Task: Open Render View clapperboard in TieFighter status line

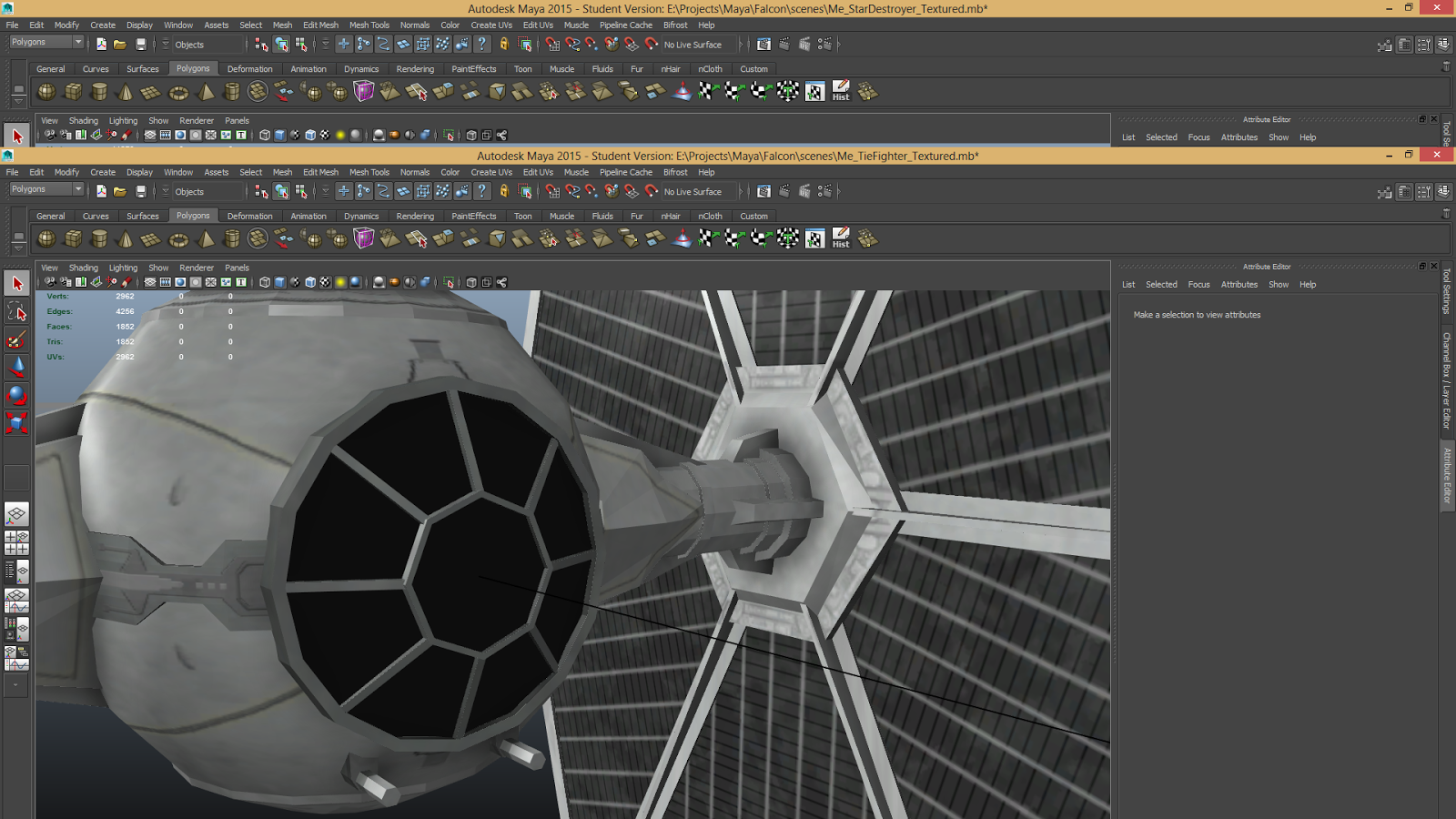Action: [x=763, y=191]
